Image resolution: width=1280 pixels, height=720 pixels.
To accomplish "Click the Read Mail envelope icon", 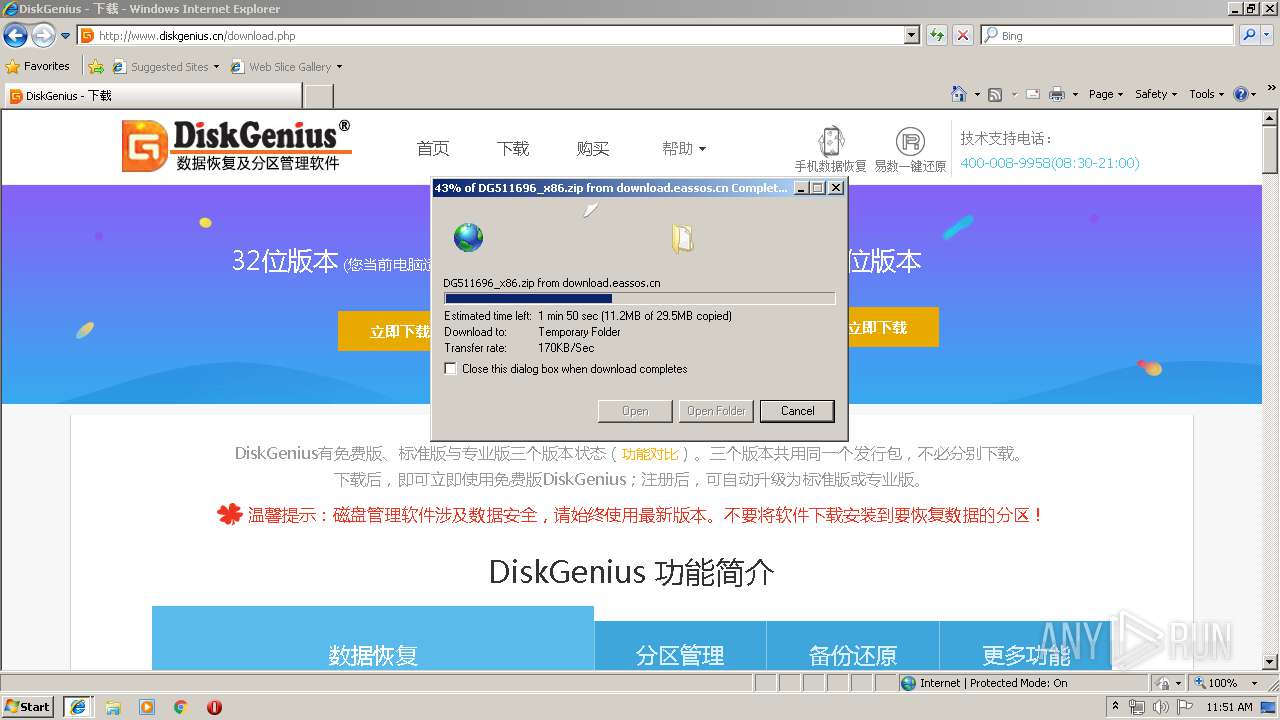I will 1032,94.
